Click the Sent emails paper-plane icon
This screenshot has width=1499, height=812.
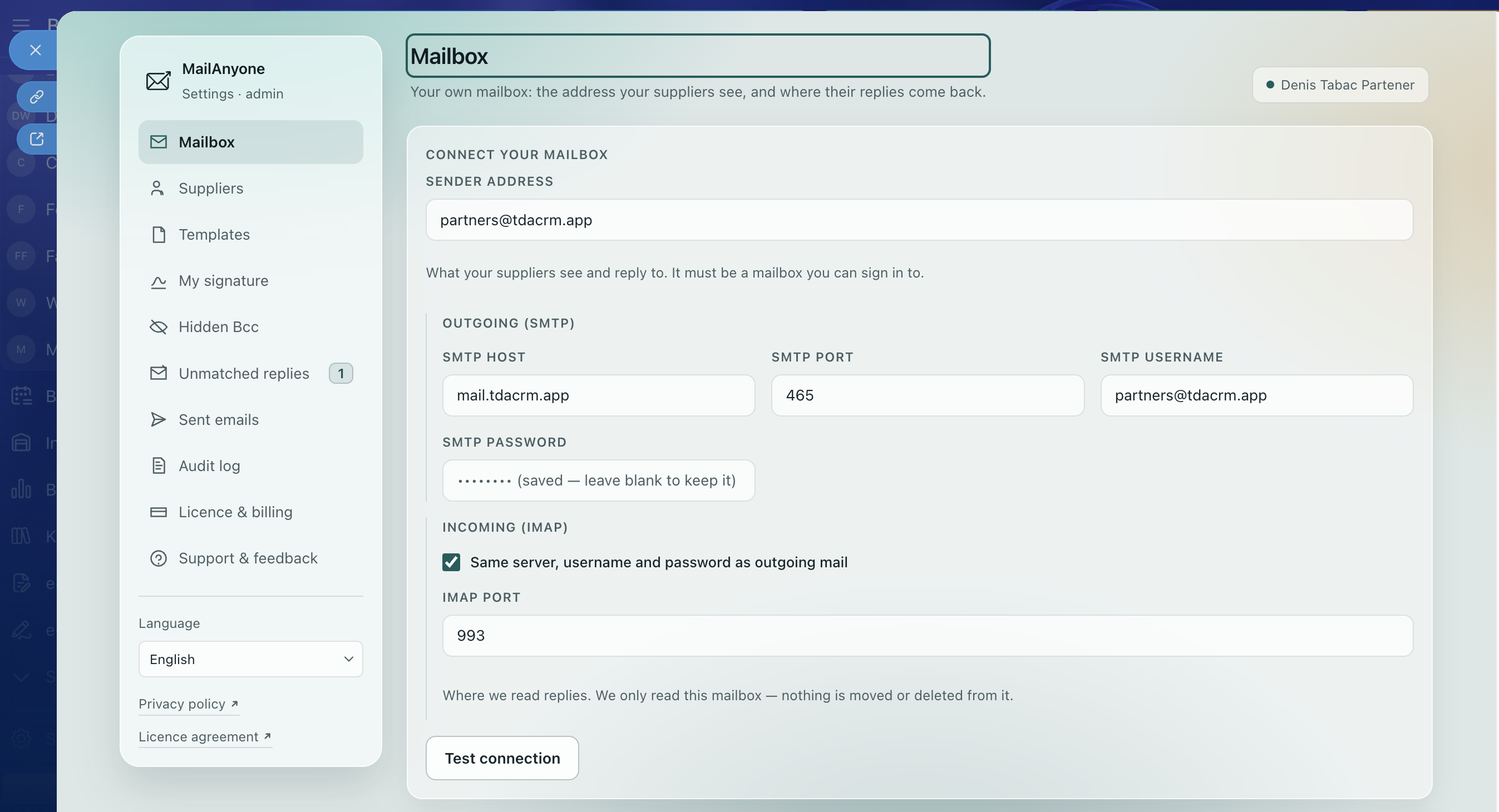(158, 419)
